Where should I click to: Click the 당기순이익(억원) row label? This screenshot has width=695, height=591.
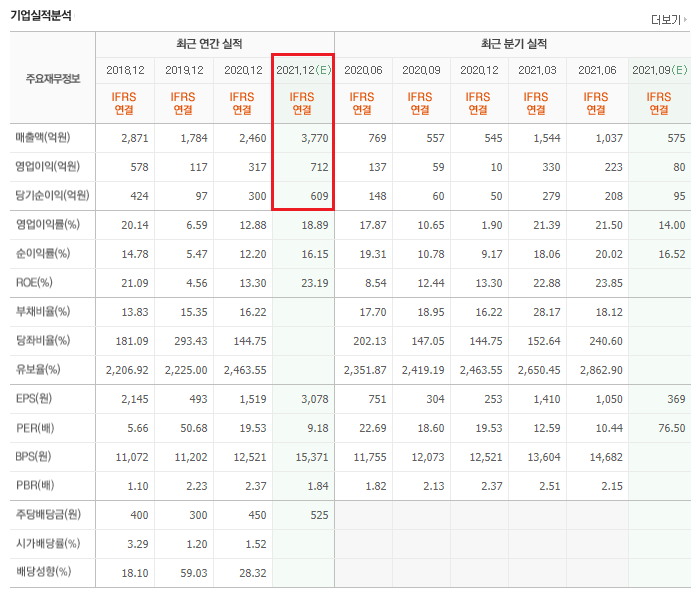tap(52, 195)
